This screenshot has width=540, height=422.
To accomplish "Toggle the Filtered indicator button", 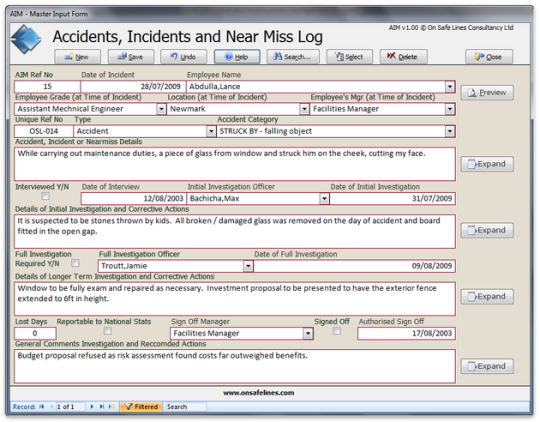I will click(x=141, y=407).
